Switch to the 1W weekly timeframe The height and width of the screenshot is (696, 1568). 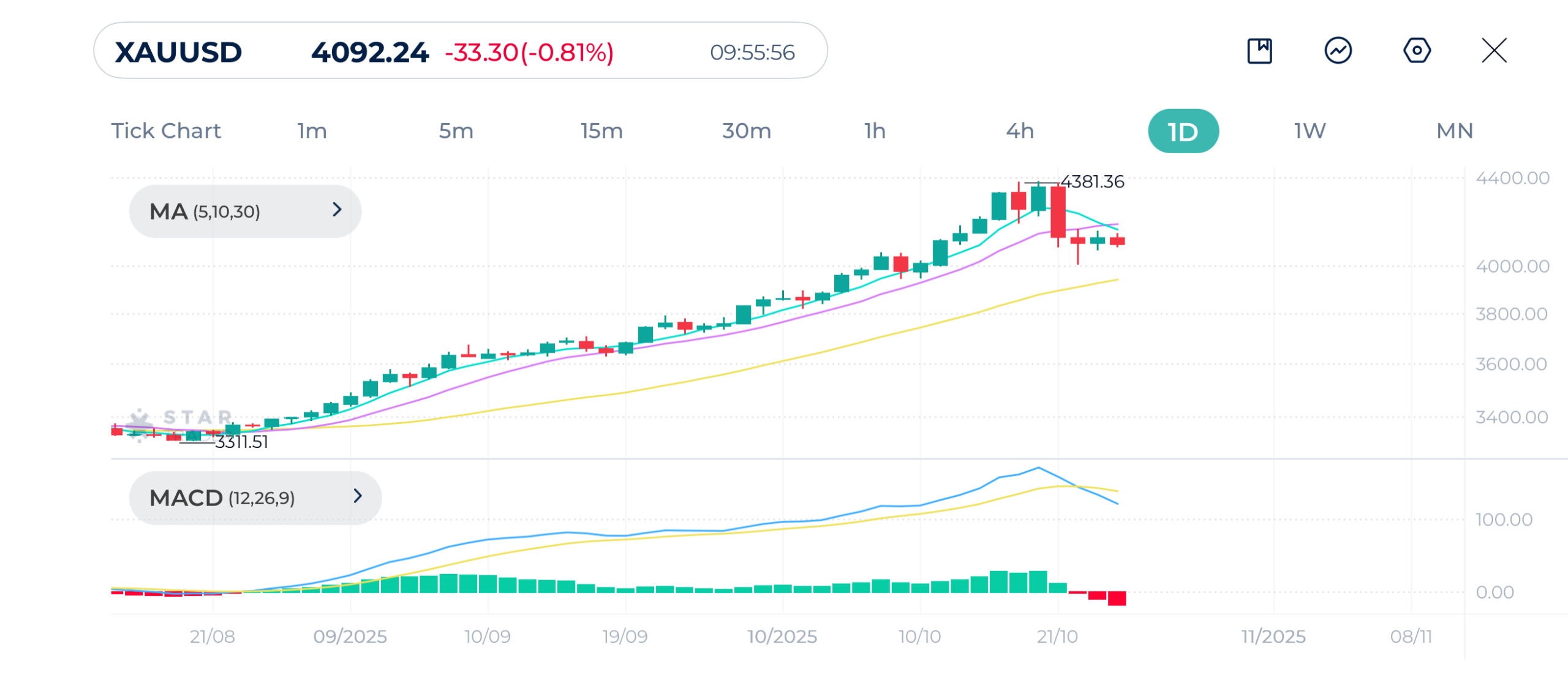[x=1310, y=131]
